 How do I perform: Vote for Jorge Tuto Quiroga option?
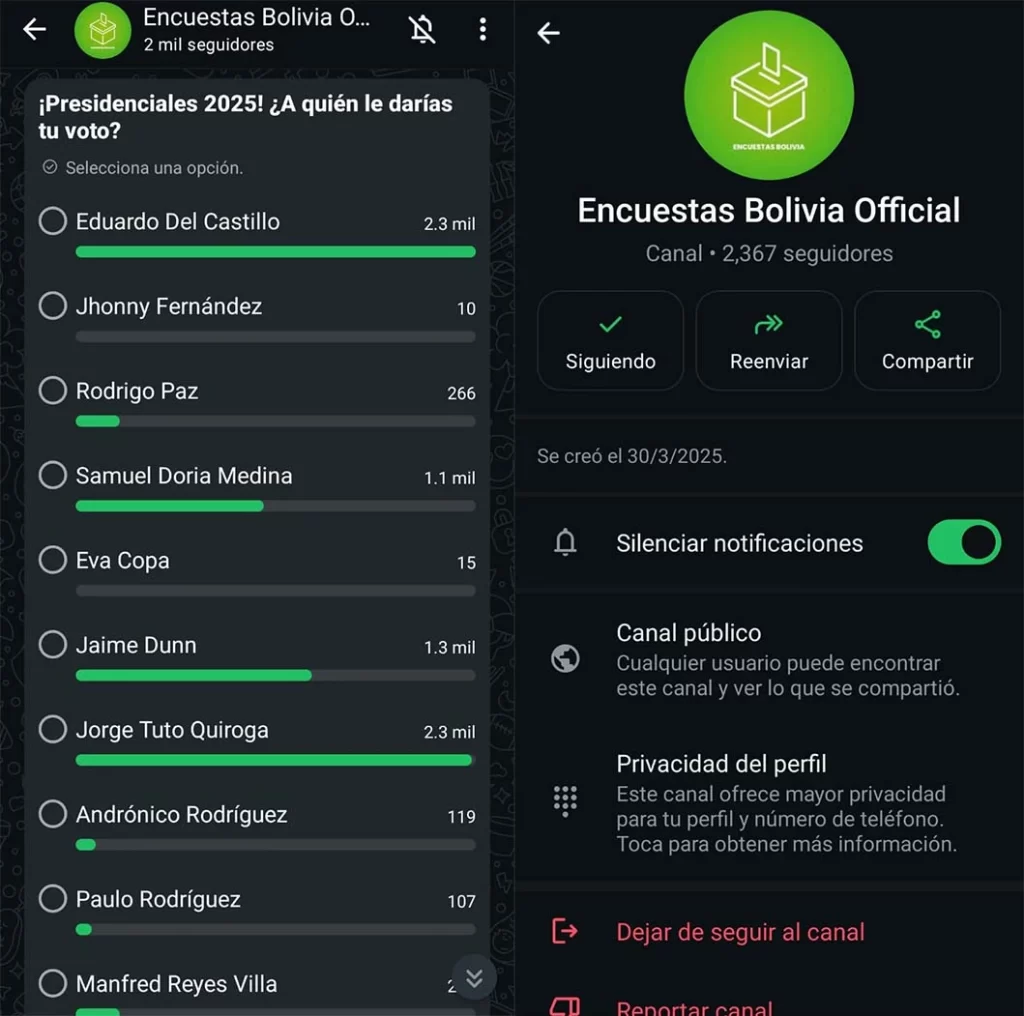point(53,730)
